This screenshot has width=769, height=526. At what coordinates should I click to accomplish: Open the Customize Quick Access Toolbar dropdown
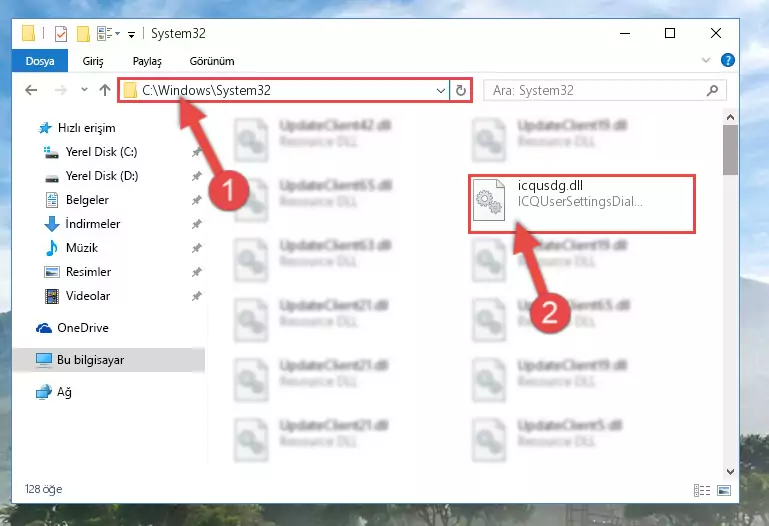[x=131, y=34]
